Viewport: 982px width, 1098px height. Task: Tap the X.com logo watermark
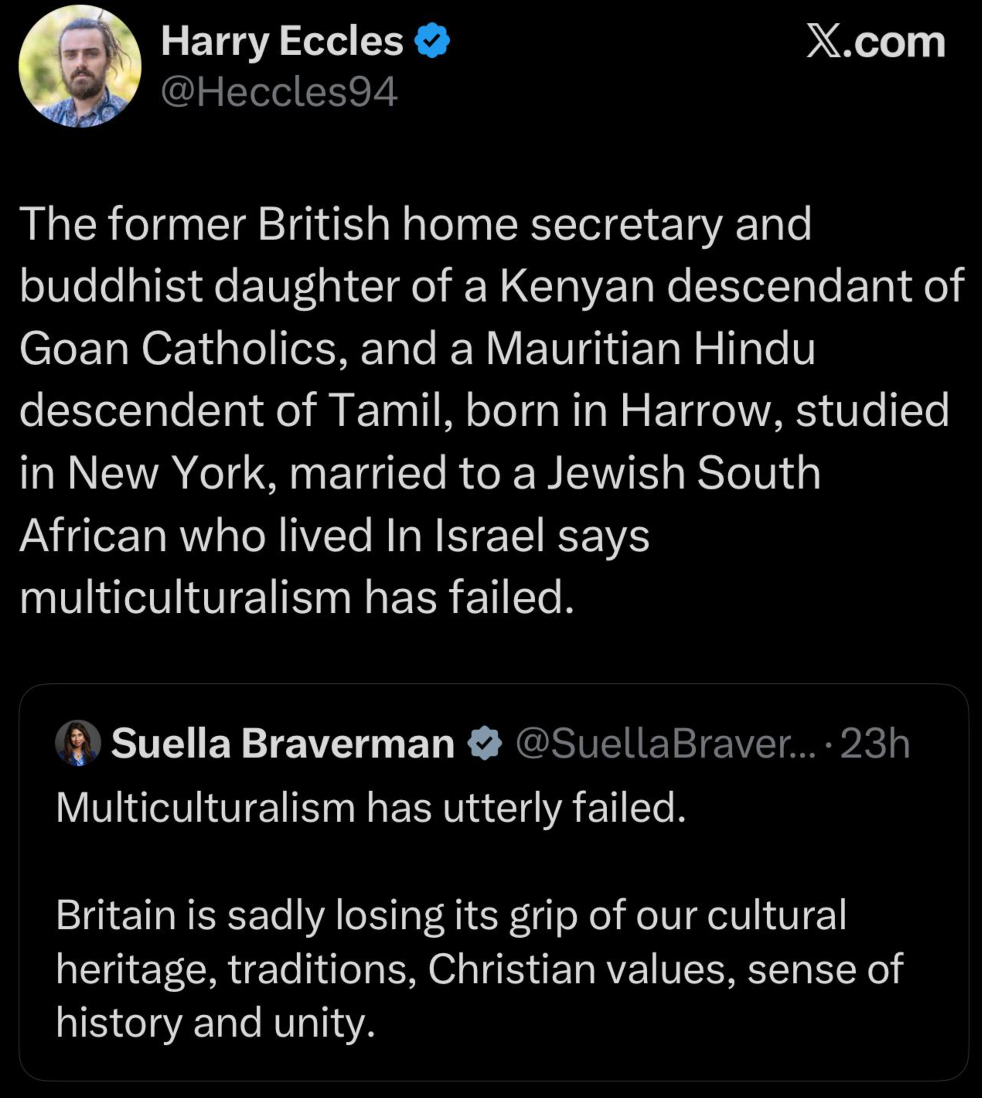click(875, 43)
